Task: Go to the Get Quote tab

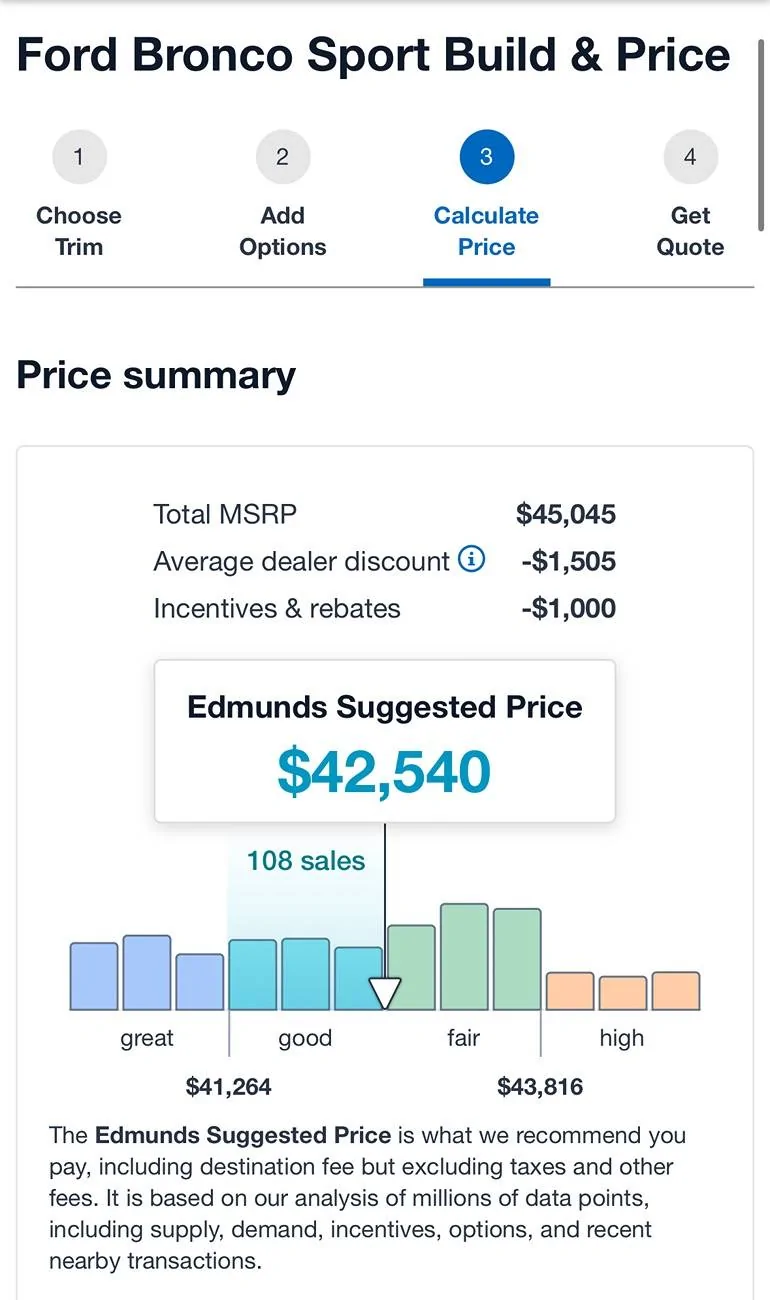Action: click(690, 231)
